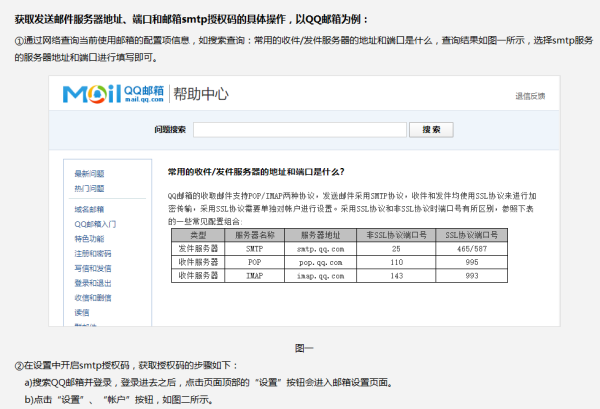Screen dimensions: 600x409
Task: Select QQ邮箱入门 sidebar category
Action: click(x=94, y=224)
